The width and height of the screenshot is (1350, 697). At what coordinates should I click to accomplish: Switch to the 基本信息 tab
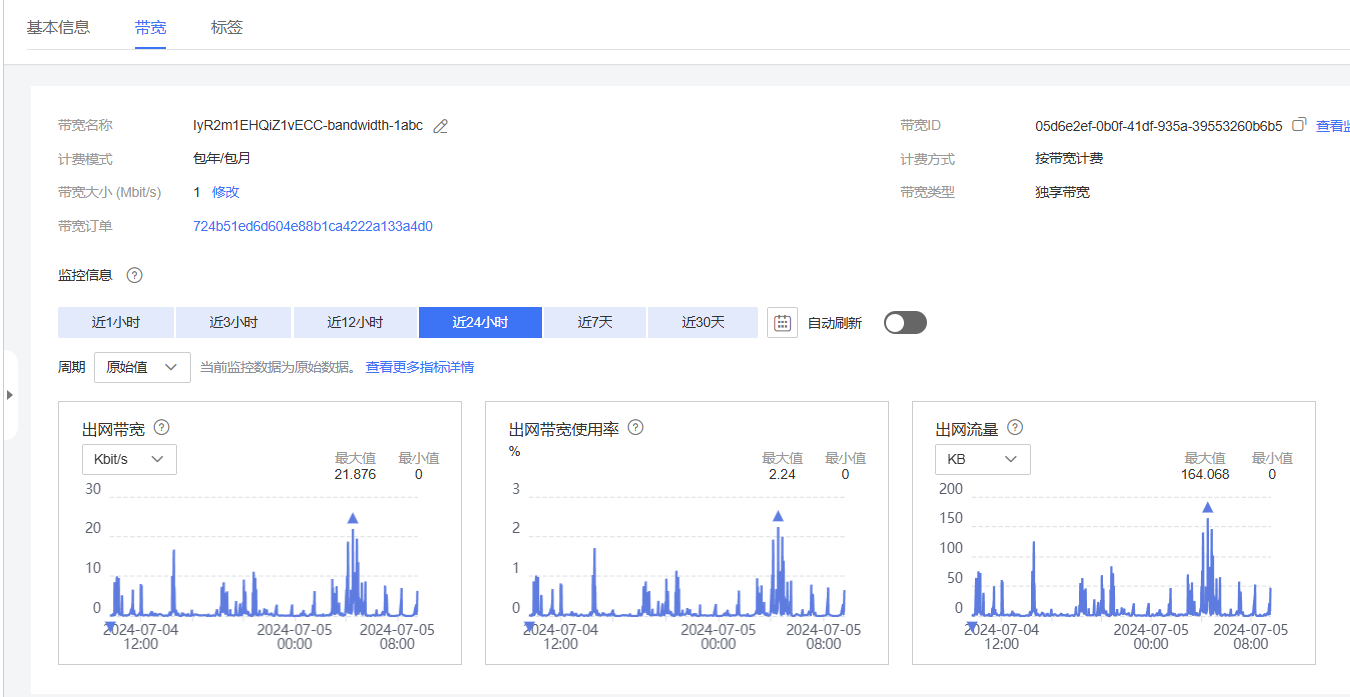point(58,27)
